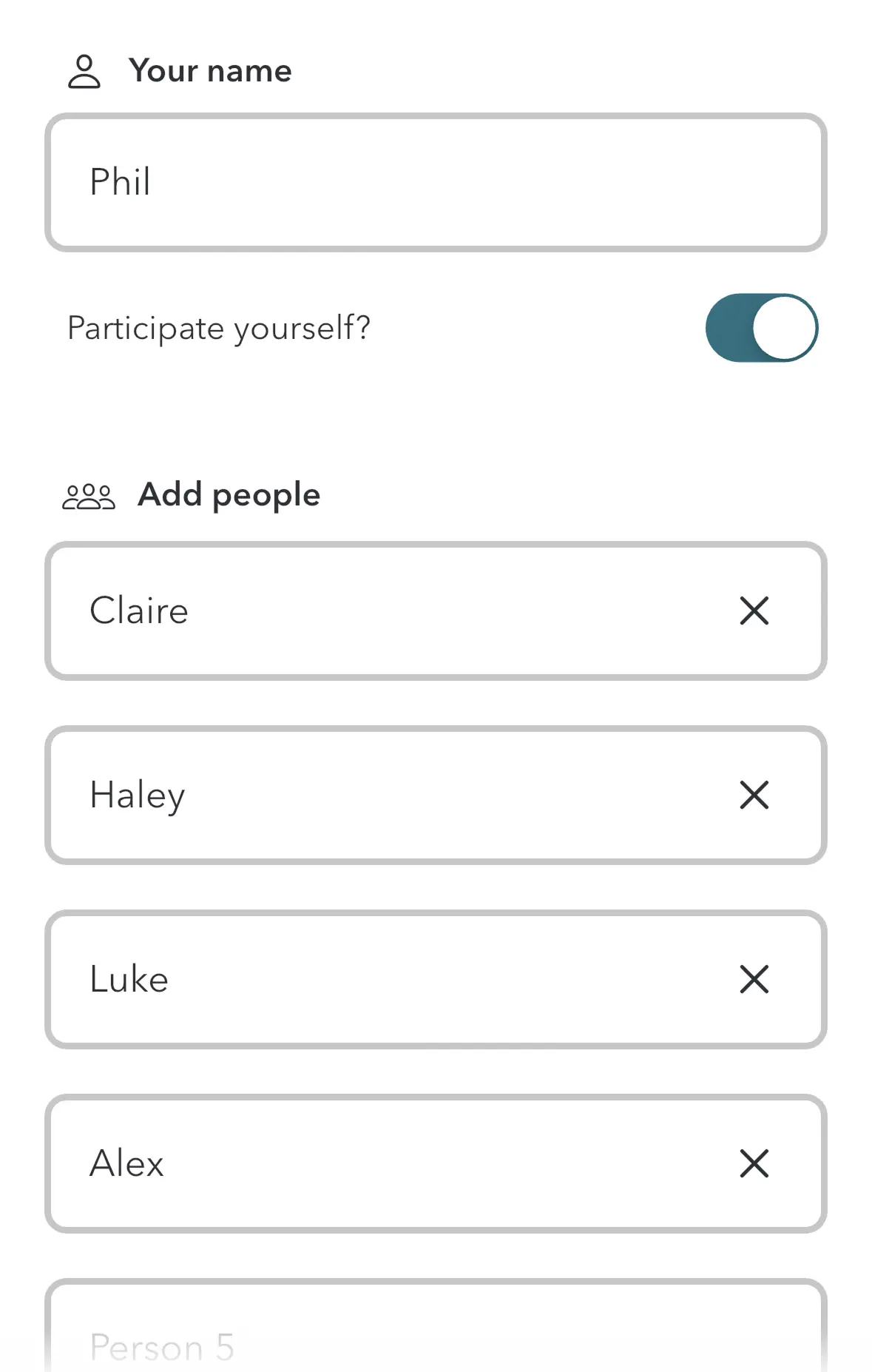Screen dimensions: 872x1372
Task: Click the "Participate yourself?" label
Action: 219,328
